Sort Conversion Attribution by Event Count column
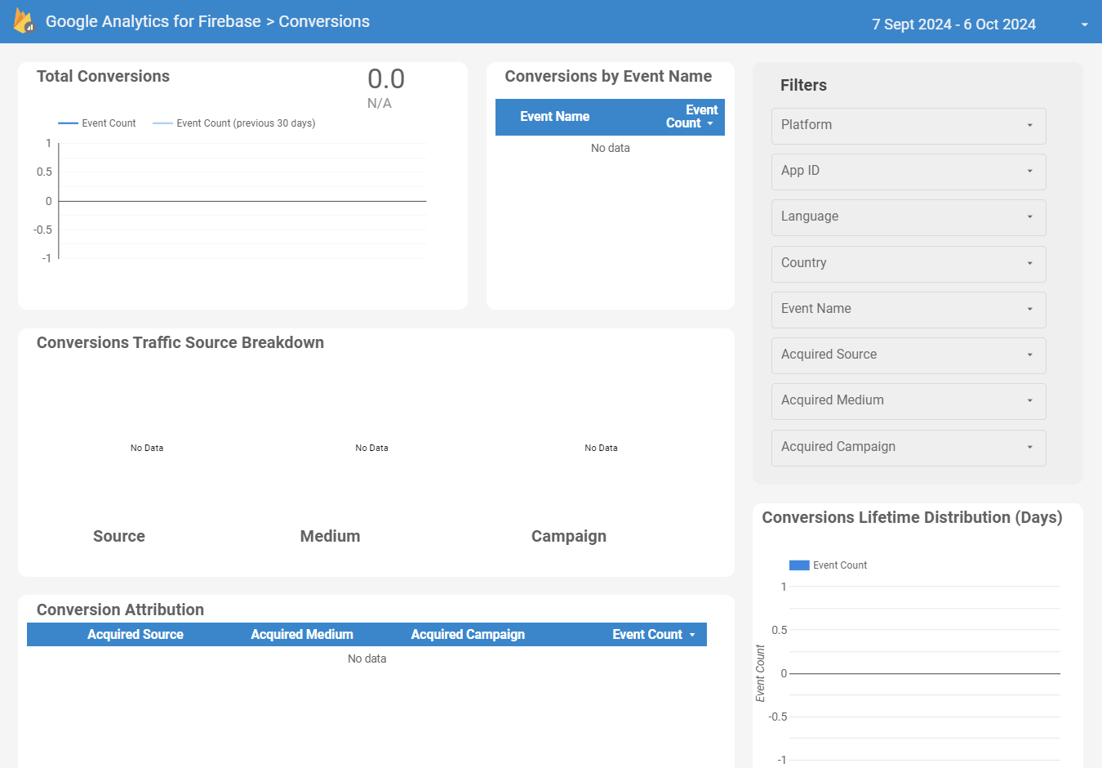 pos(647,634)
